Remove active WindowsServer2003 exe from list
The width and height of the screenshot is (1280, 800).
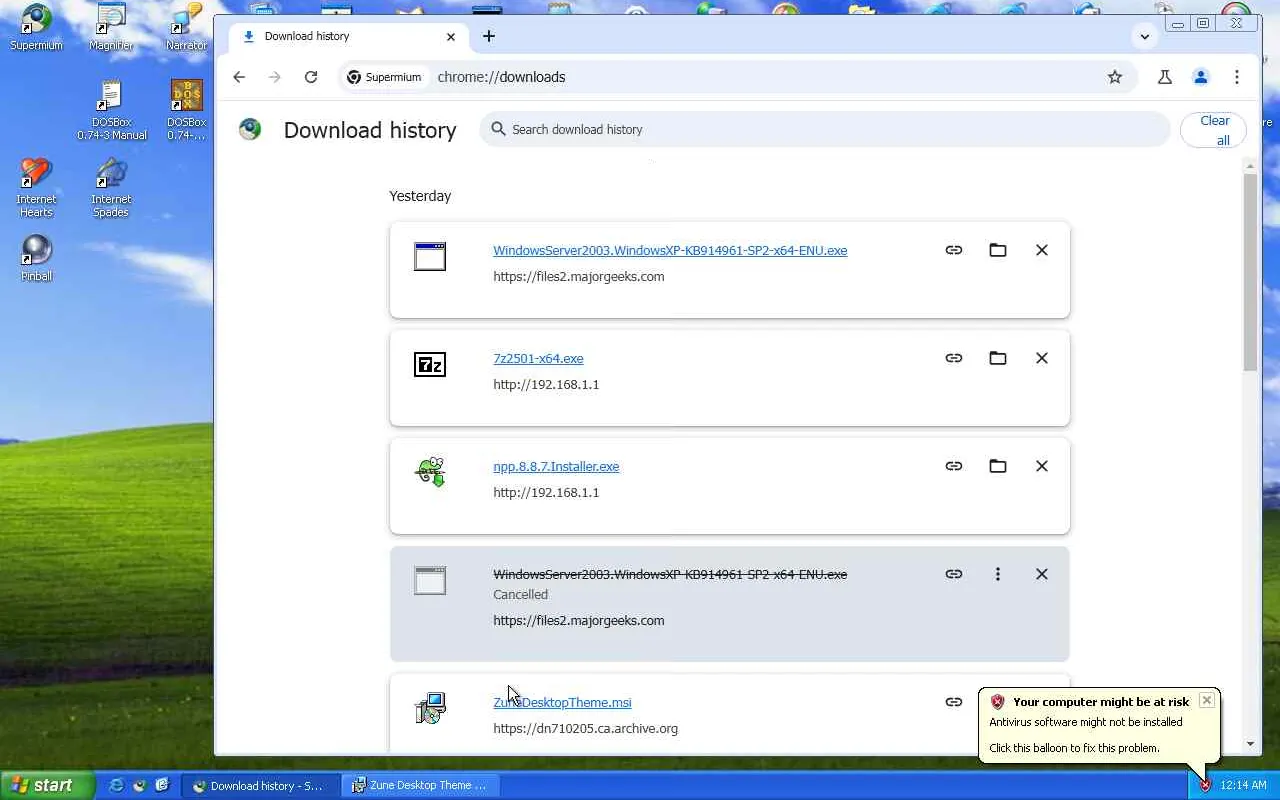click(x=1042, y=250)
